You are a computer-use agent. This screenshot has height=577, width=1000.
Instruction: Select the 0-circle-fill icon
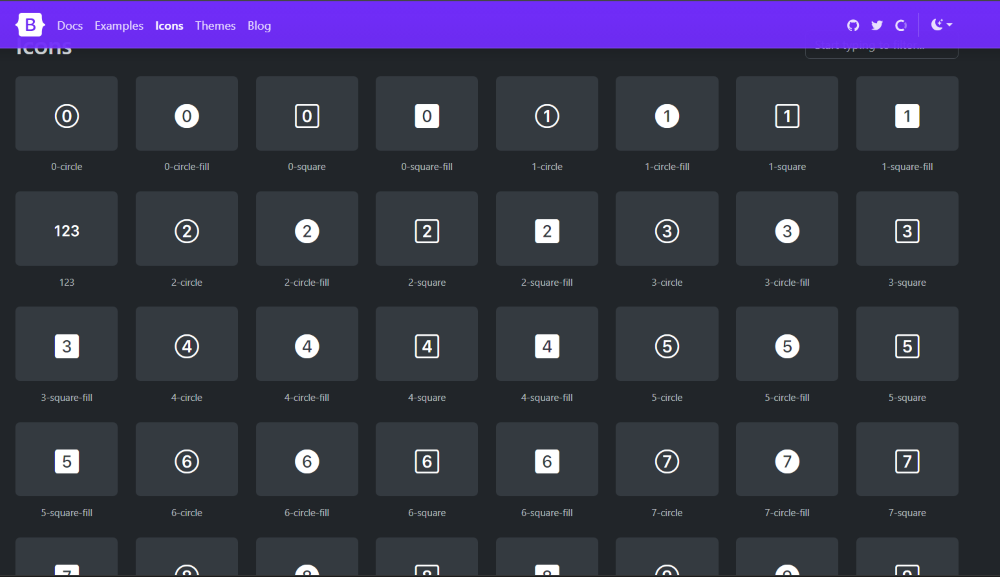pyautogui.click(x=187, y=113)
